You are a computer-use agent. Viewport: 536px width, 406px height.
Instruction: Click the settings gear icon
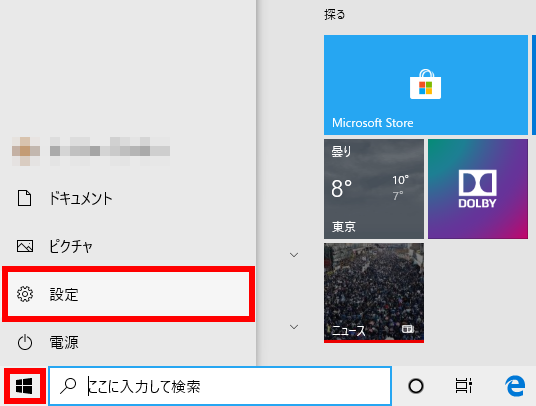coord(25,294)
